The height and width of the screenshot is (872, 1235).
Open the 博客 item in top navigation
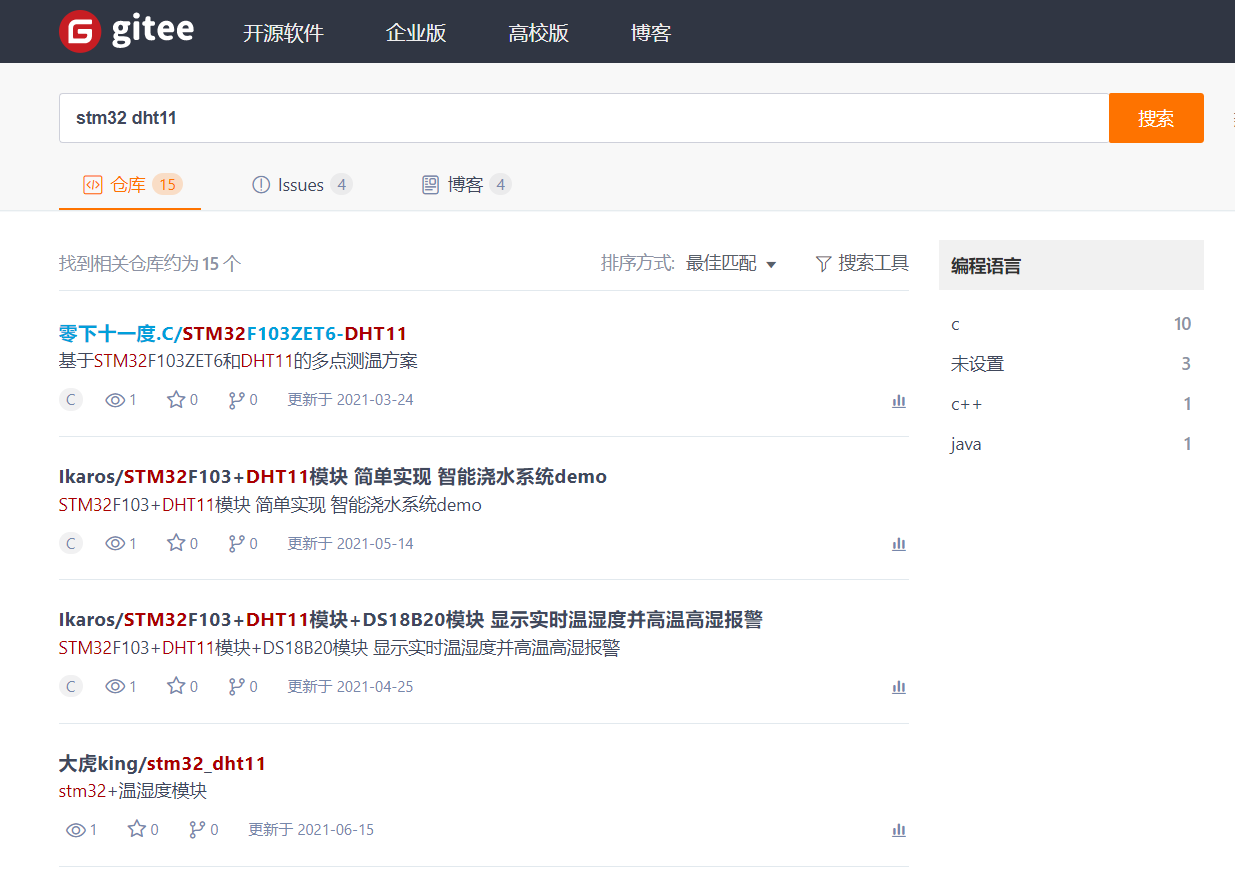(651, 33)
